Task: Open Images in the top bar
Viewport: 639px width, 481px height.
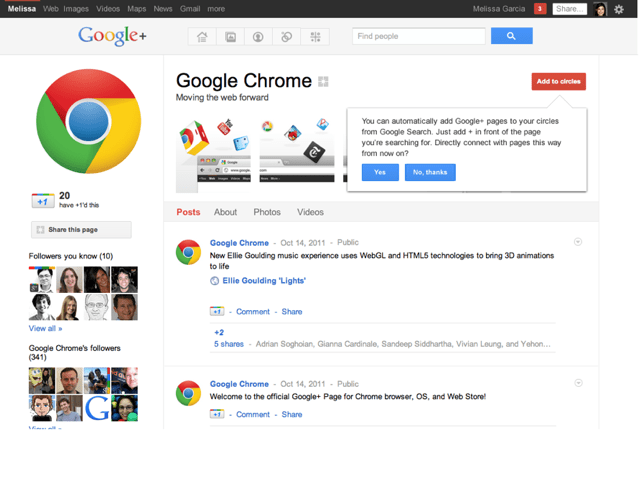Action: (76, 9)
